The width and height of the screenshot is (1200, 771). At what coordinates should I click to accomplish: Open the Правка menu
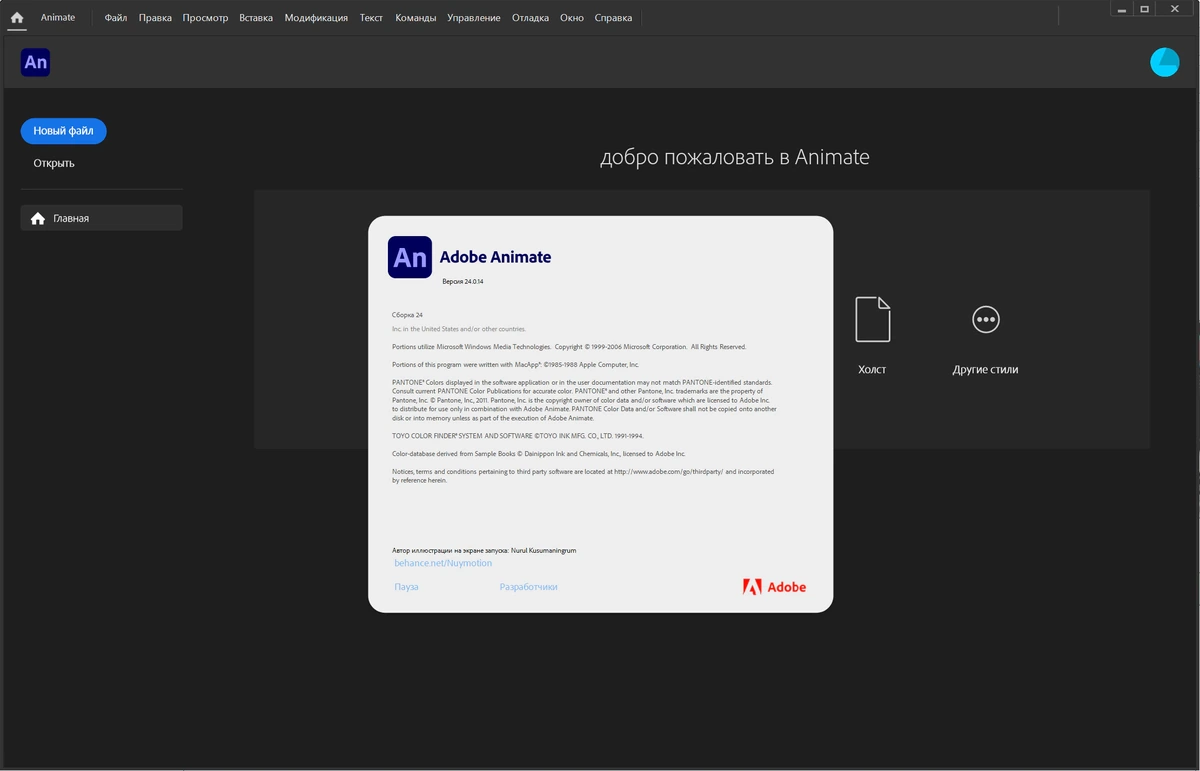[x=155, y=18]
